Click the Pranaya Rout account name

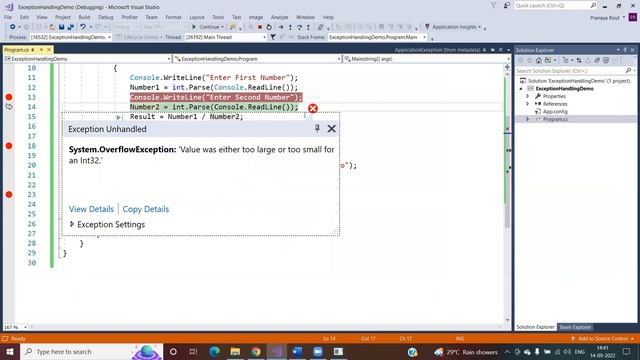604,18
